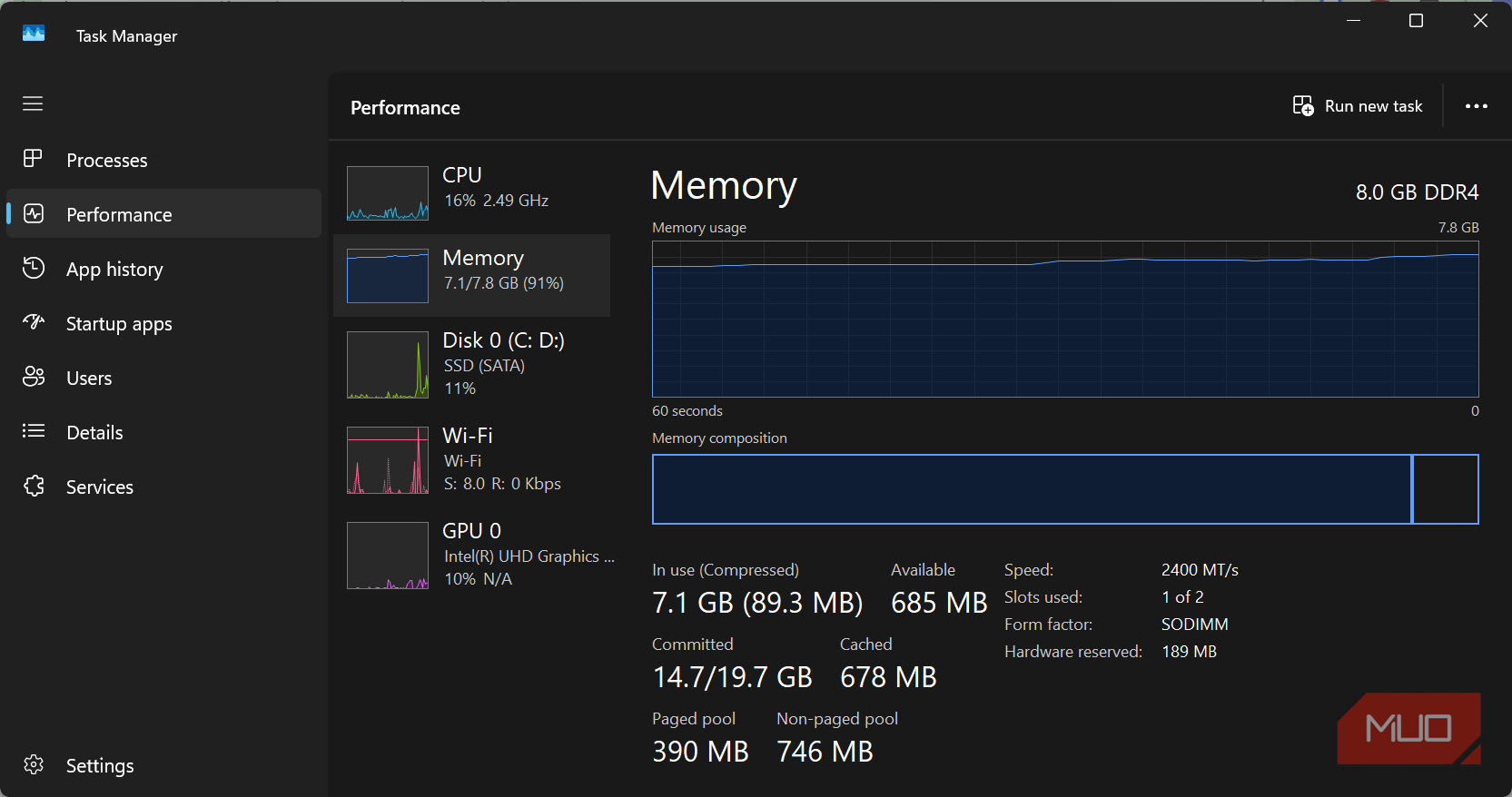This screenshot has height=797, width=1512.
Task: Click the Run new task button
Action: (x=1358, y=106)
